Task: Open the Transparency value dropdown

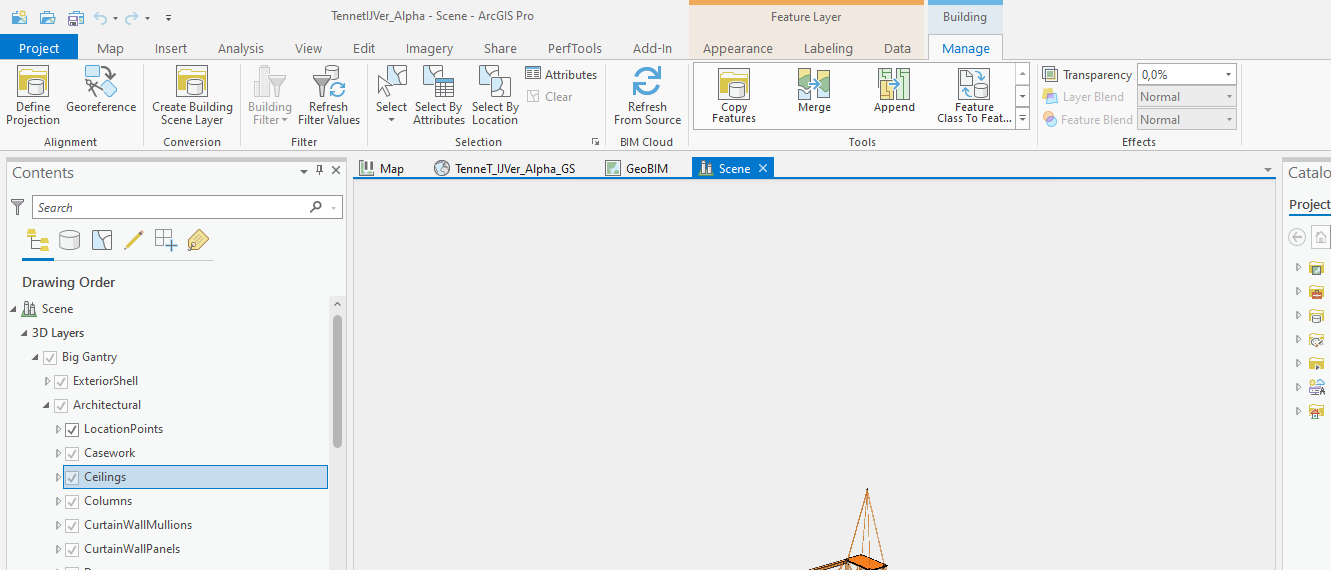Action: pyautogui.click(x=1228, y=74)
